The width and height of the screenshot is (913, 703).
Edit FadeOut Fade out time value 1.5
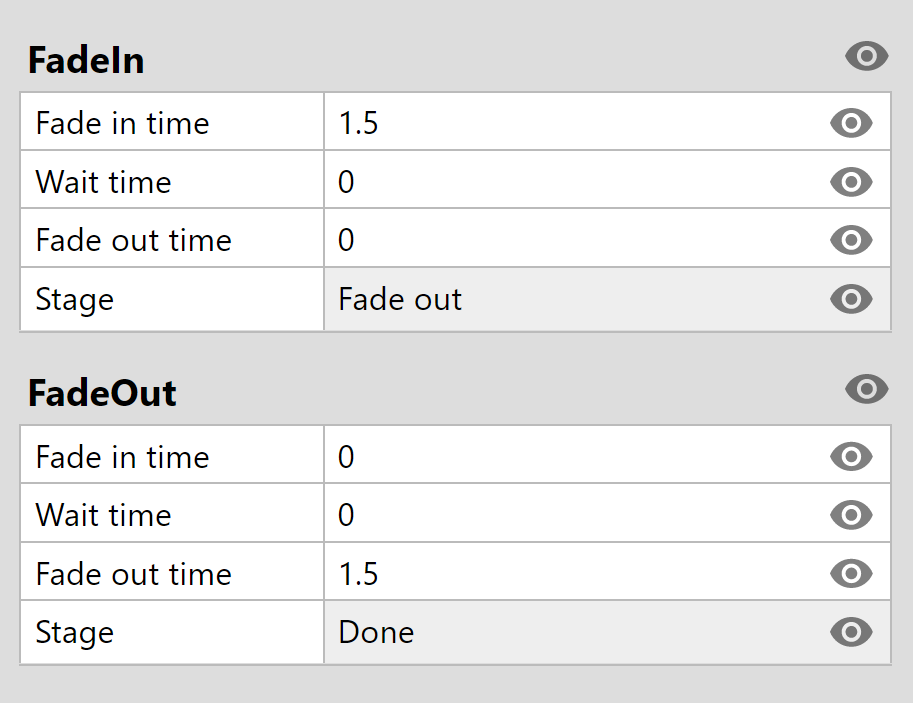tap(574, 573)
